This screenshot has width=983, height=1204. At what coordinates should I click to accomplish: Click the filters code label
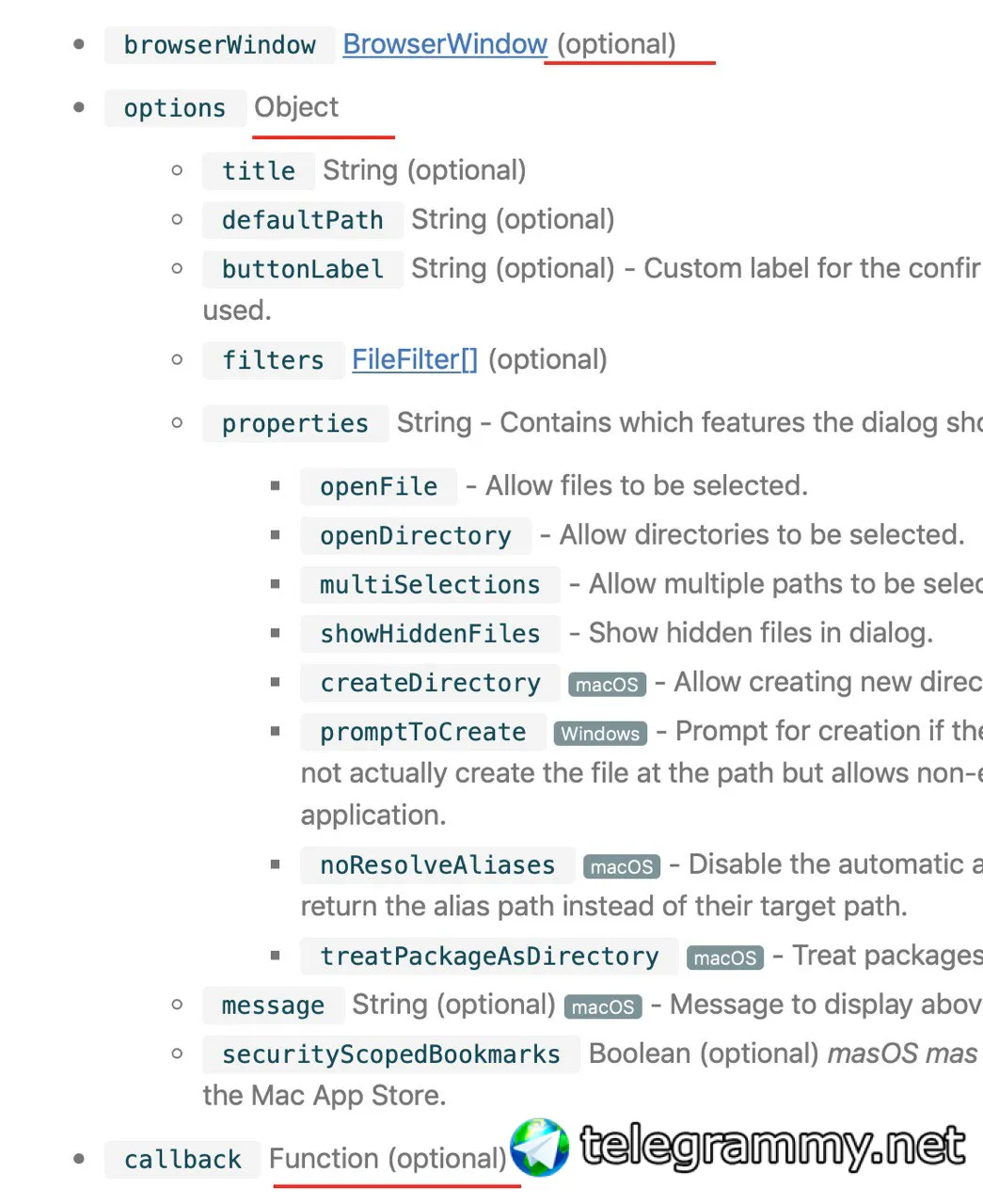point(273,360)
